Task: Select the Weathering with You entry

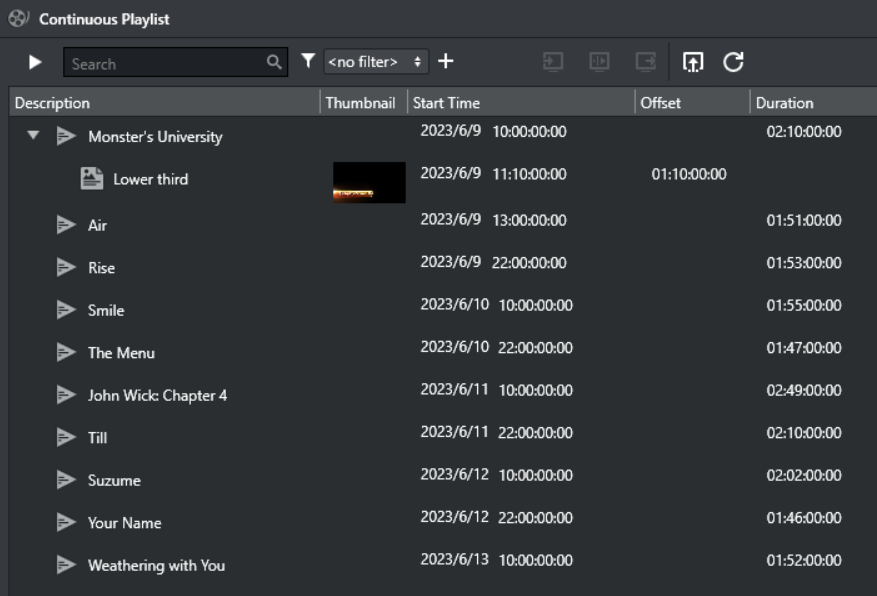Action: (x=156, y=565)
